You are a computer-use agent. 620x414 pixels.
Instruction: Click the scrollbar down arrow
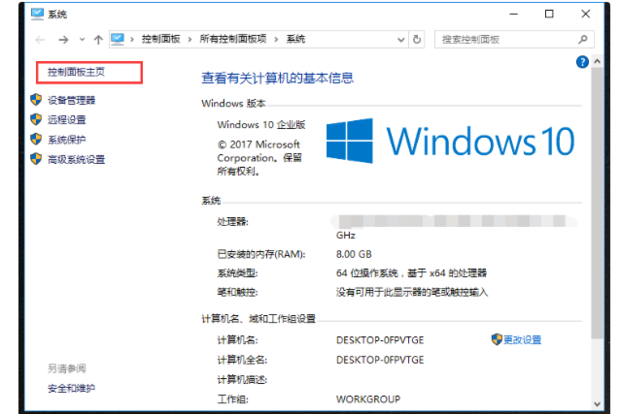597,404
